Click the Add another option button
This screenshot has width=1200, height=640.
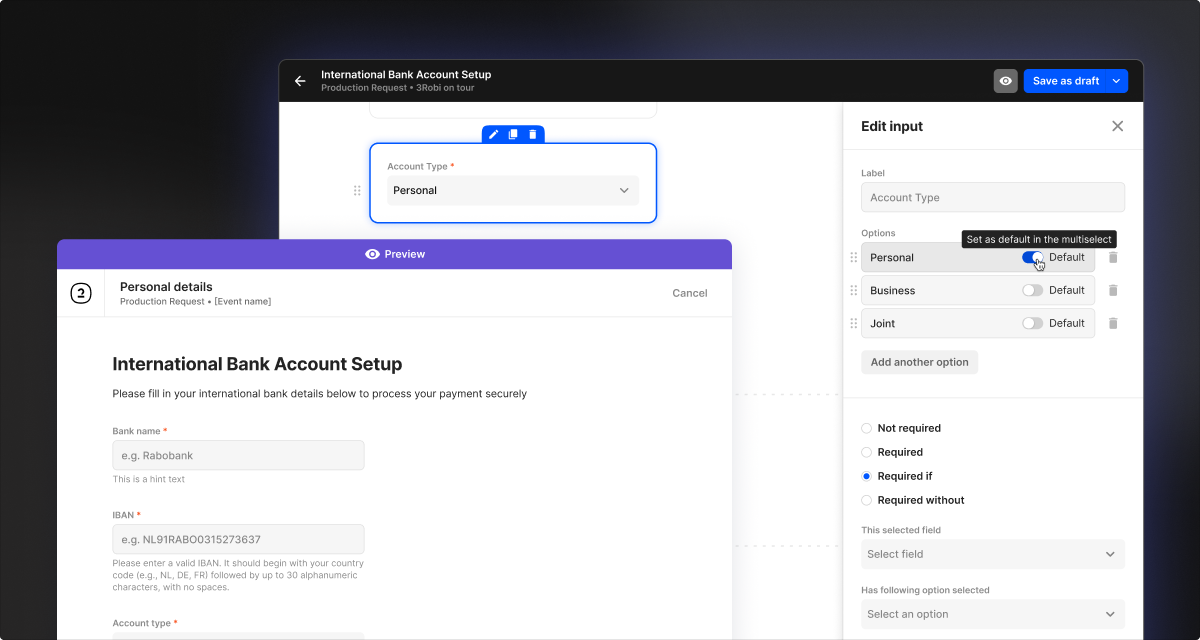919,362
